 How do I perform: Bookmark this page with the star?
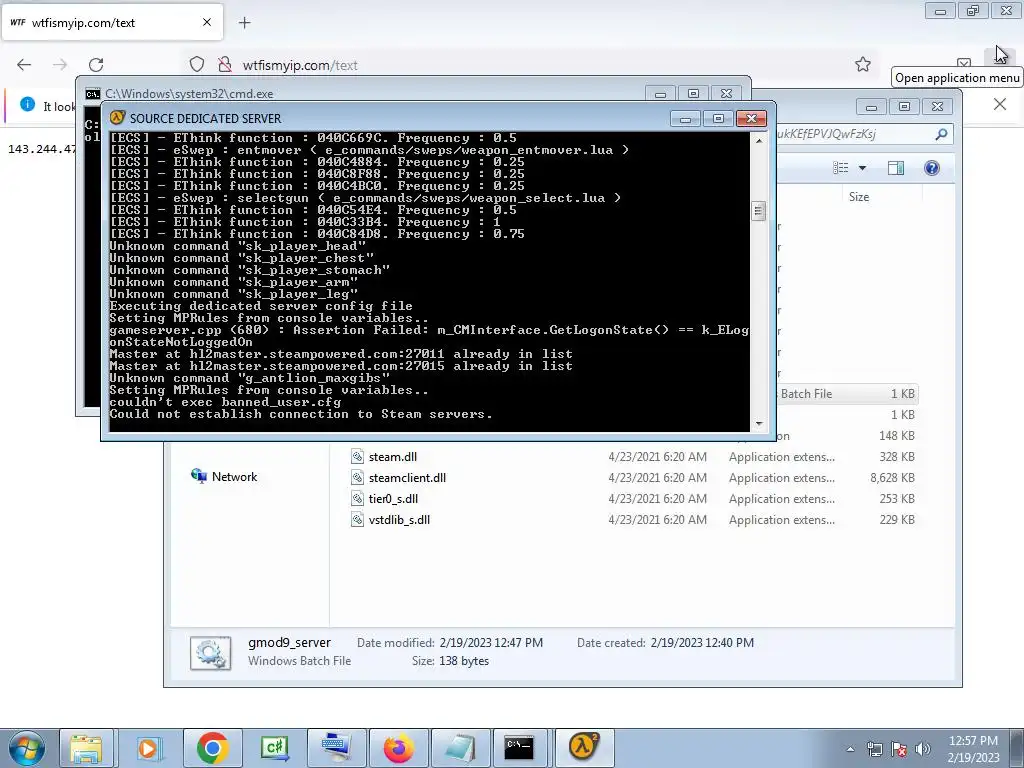pos(863,64)
